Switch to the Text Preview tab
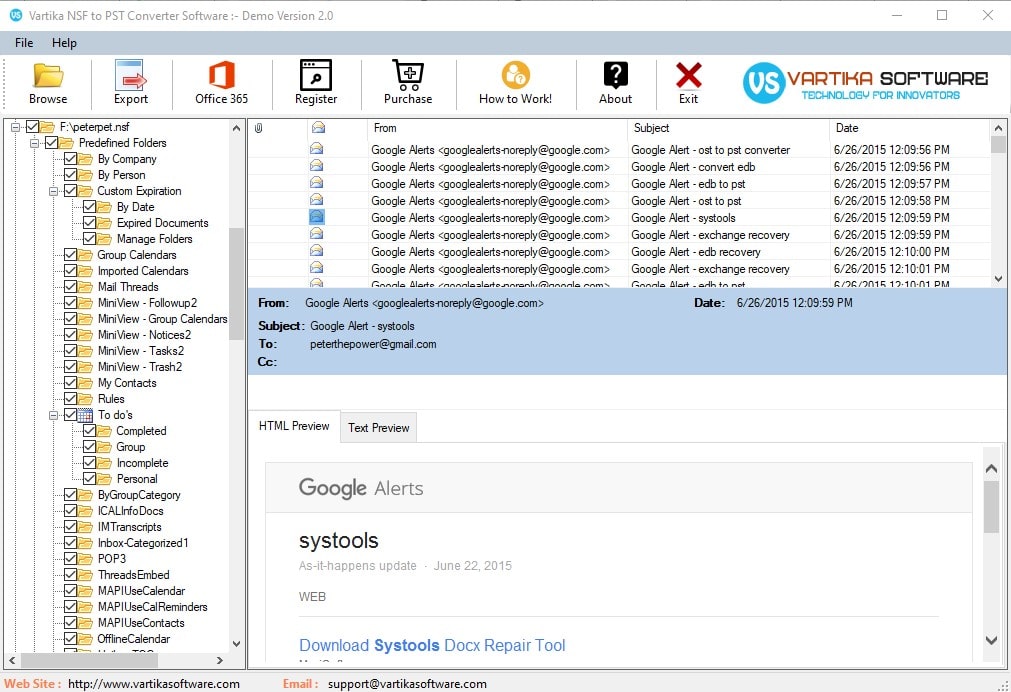 (x=378, y=428)
